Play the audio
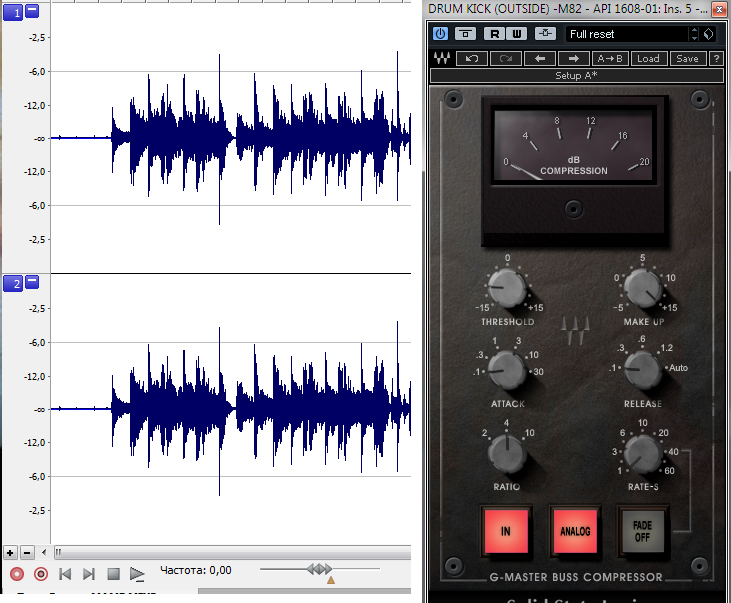This screenshot has width=731, height=603. click(x=137, y=574)
